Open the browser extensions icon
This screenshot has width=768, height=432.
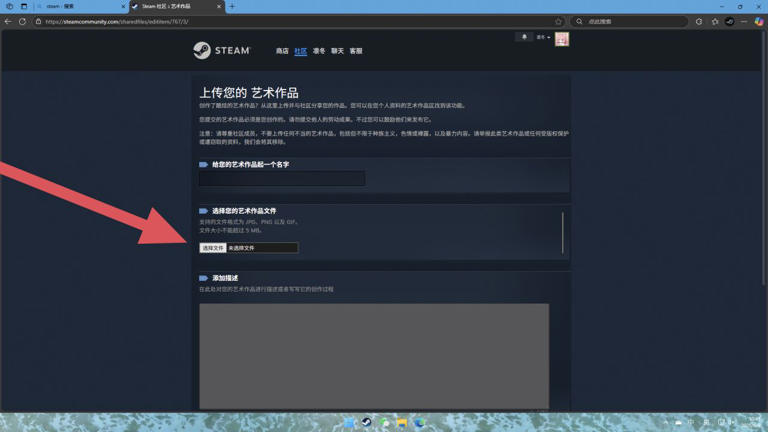(x=699, y=22)
